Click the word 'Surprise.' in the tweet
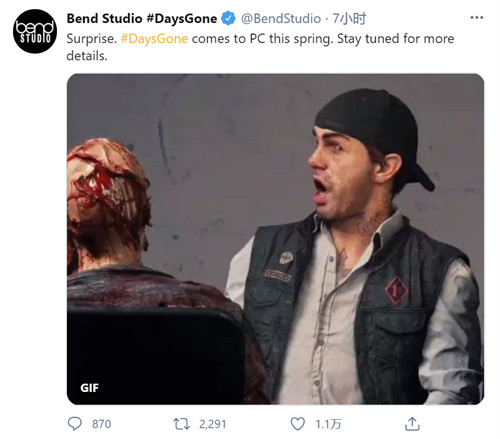This screenshot has width=500, height=439. (92, 39)
